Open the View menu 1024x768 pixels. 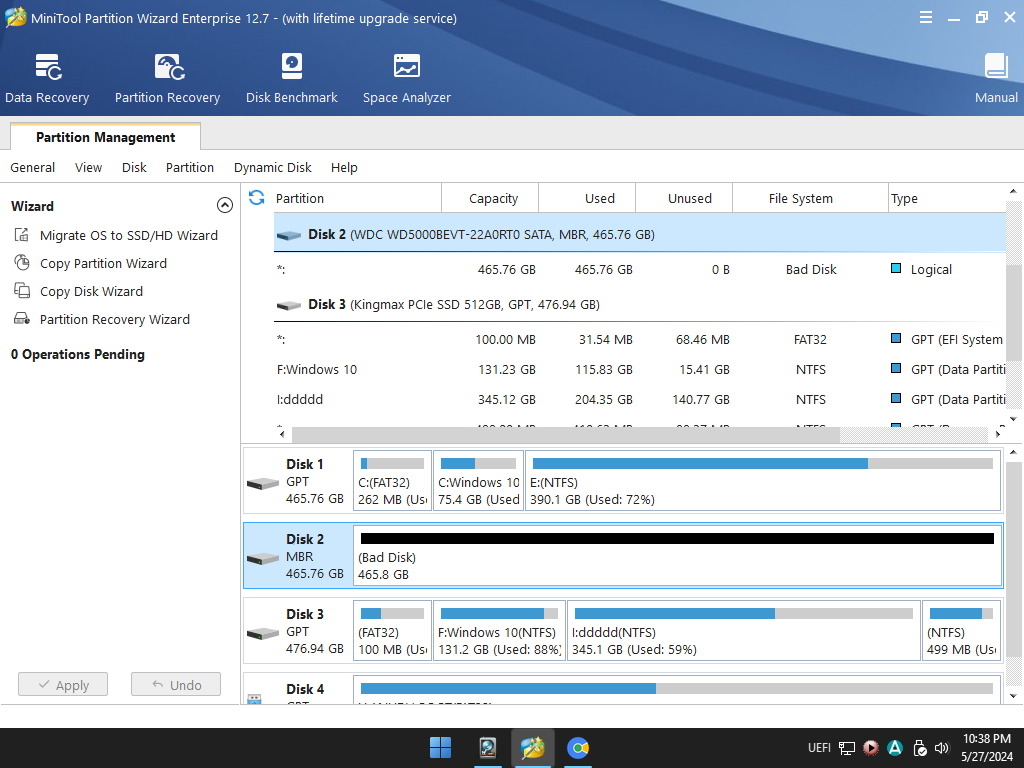coord(88,168)
